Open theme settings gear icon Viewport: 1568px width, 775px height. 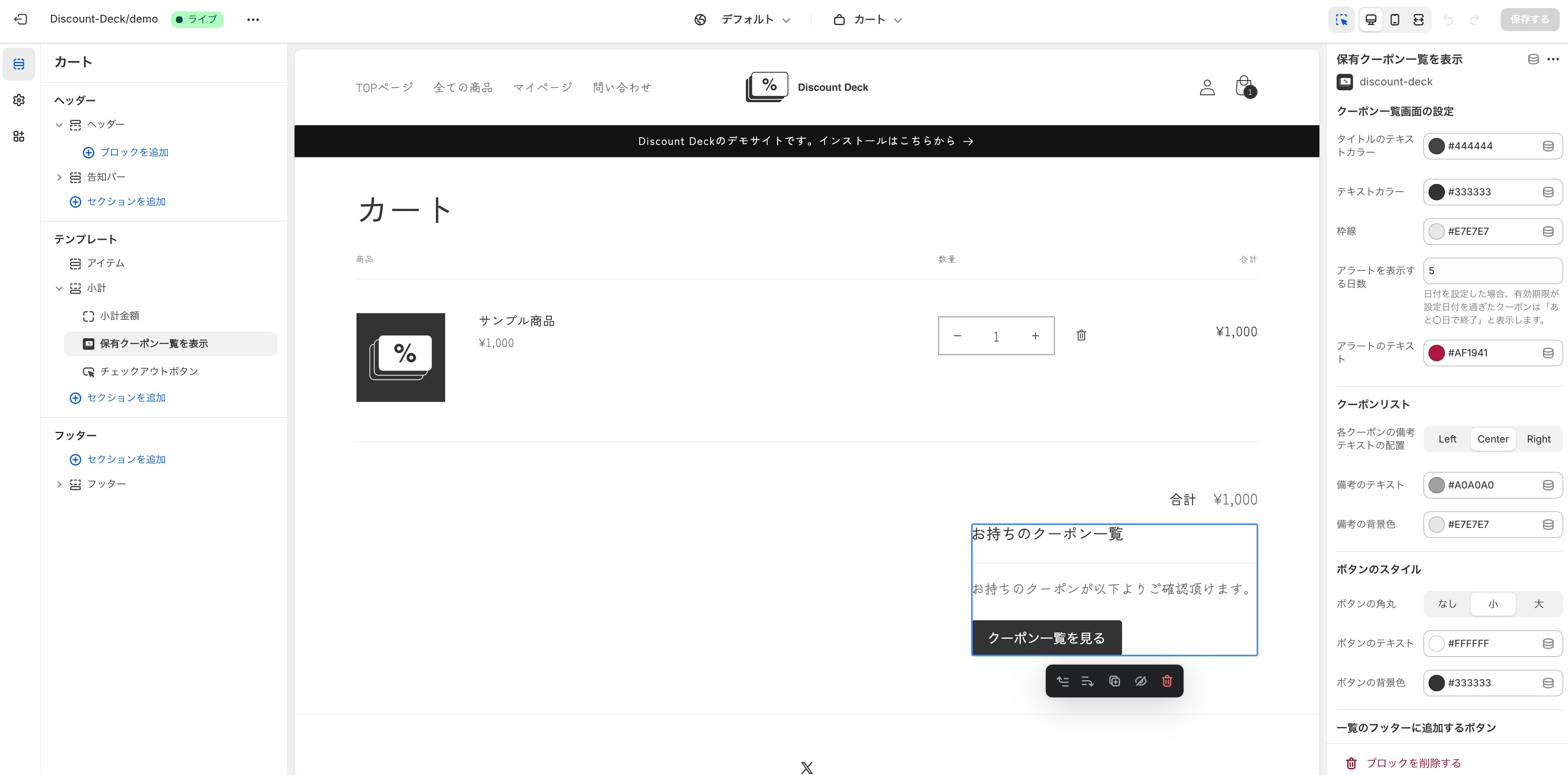(x=19, y=100)
